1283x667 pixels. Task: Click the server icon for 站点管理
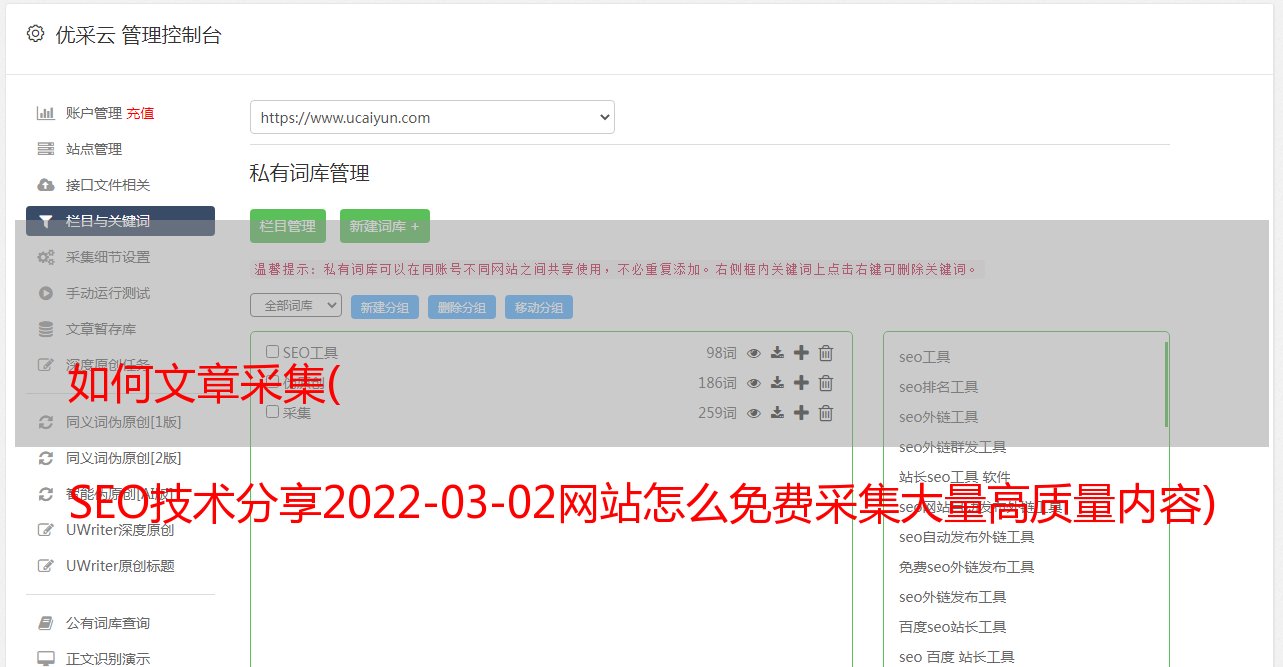click(x=46, y=149)
